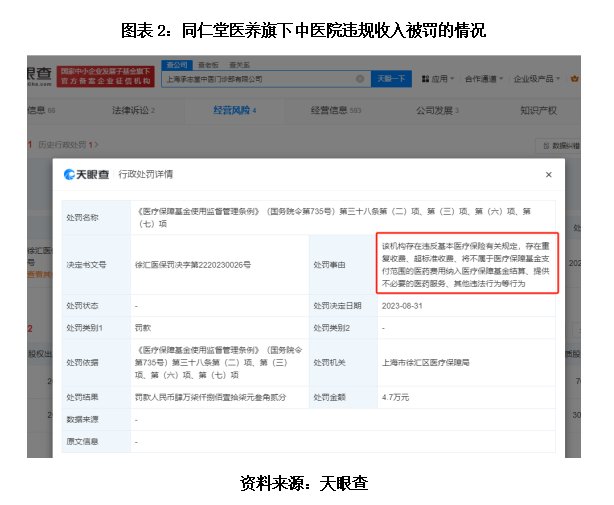The height and width of the screenshot is (505, 614).
Task: Select the 查关系 search tab
Action: point(239,65)
